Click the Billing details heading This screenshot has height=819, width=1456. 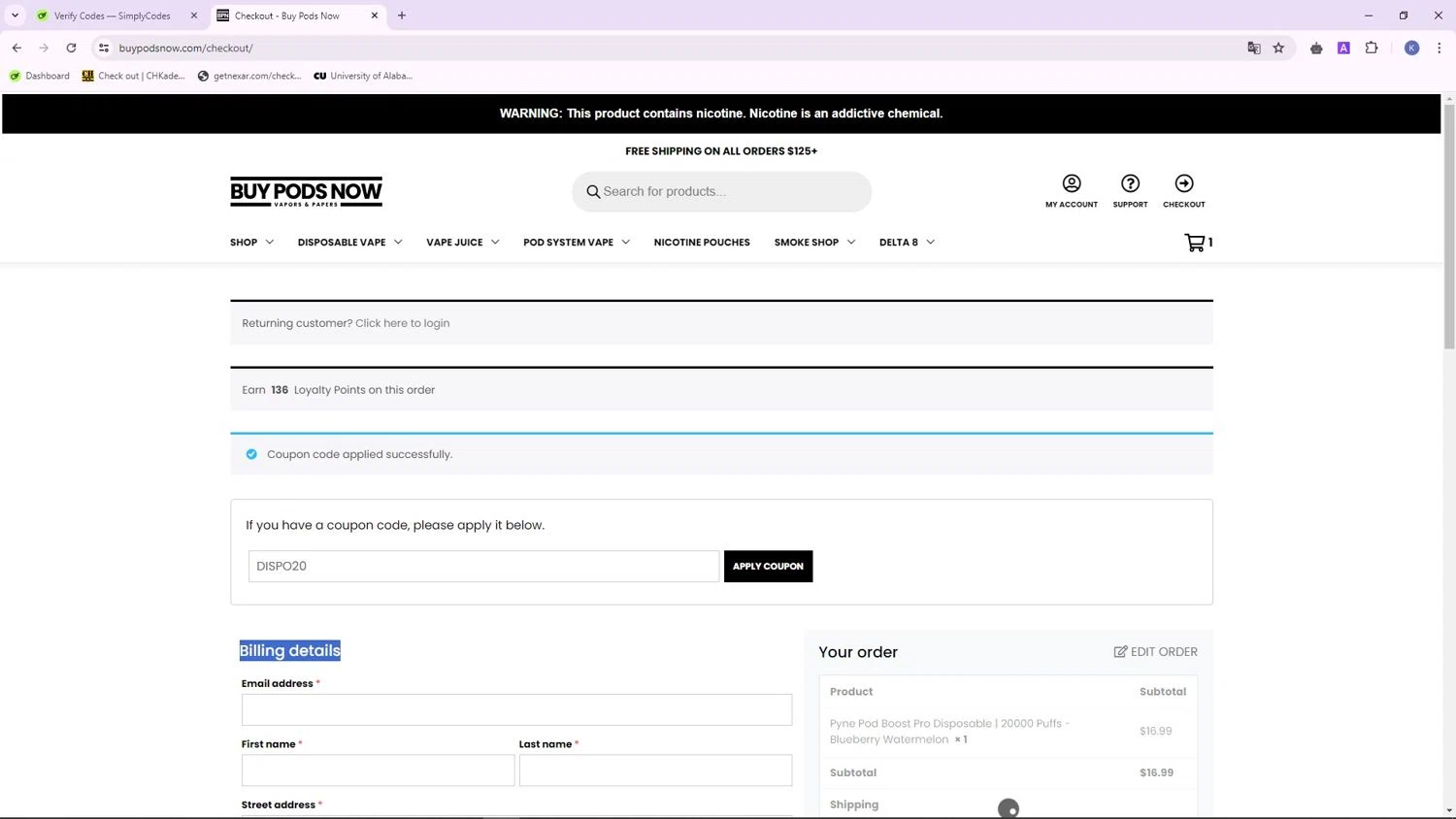290,651
